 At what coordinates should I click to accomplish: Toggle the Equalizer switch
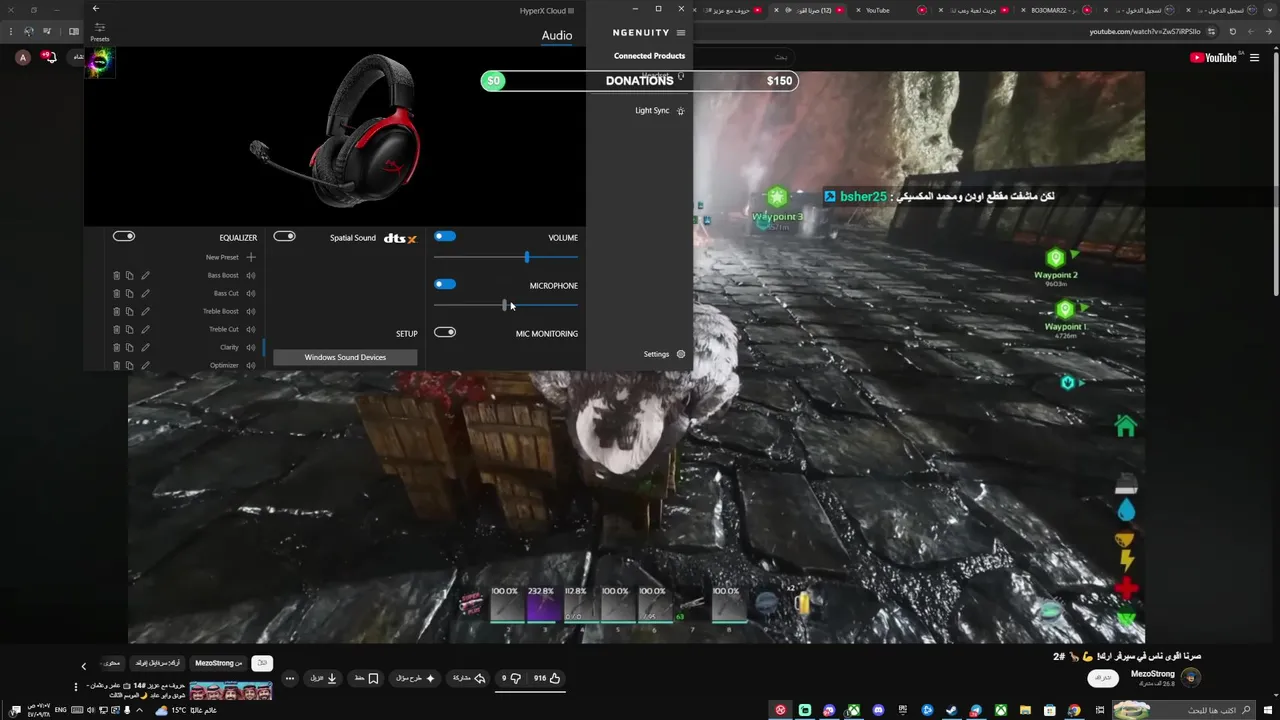click(124, 237)
